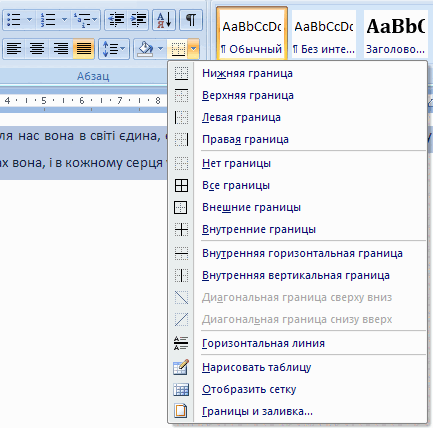
Task: Choose Внутренние границы menu text
Action: [259, 229]
